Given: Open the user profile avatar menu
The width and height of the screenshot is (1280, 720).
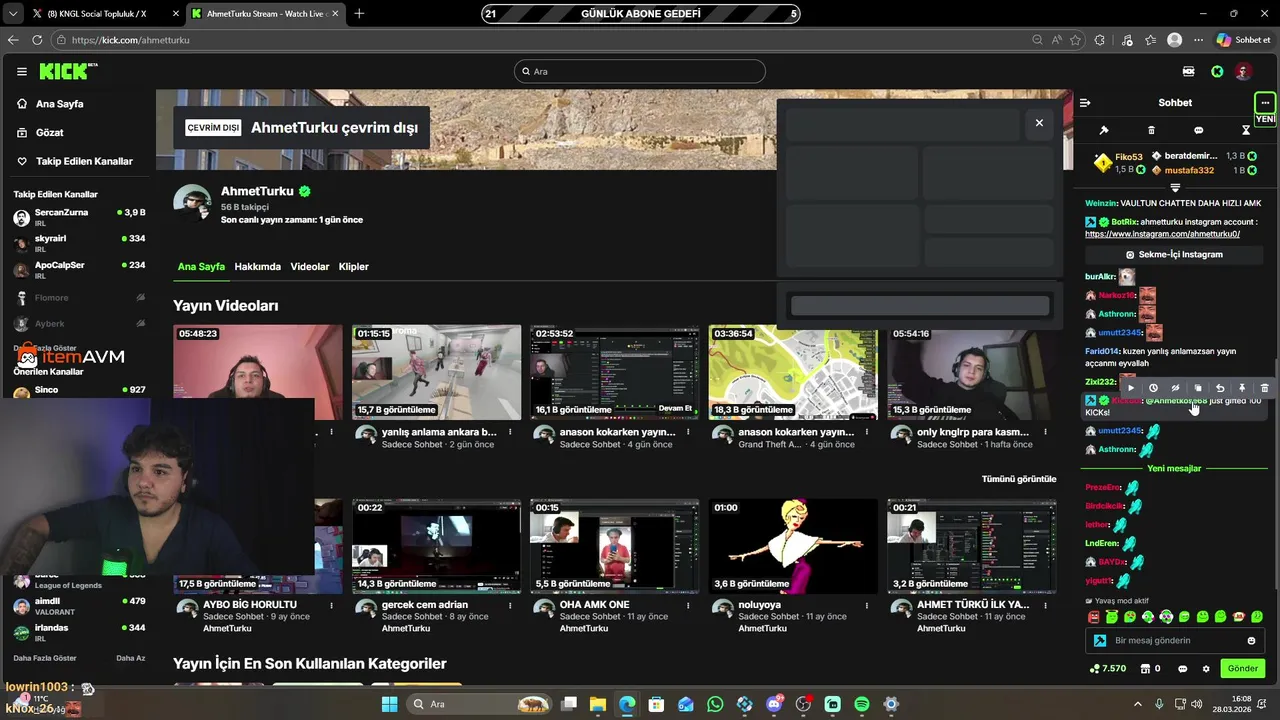Looking at the screenshot, I should [1243, 71].
